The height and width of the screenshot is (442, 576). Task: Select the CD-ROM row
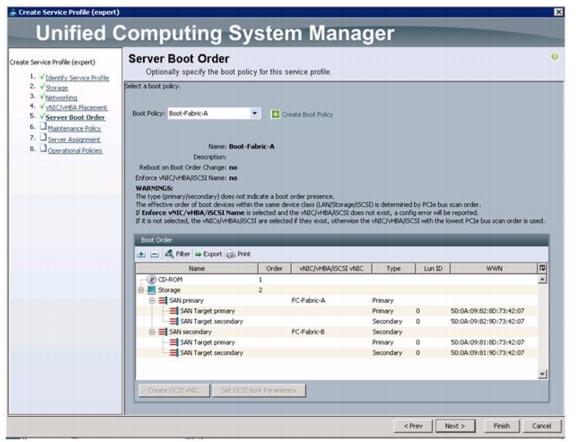coord(337,279)
